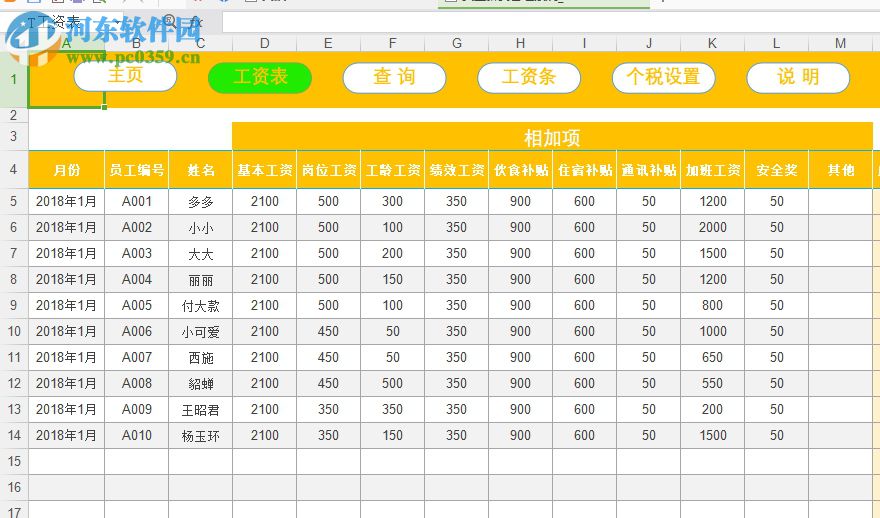
Task: Select 2018年1月 cell in A006 row
Action: click(x=66, y=332)
